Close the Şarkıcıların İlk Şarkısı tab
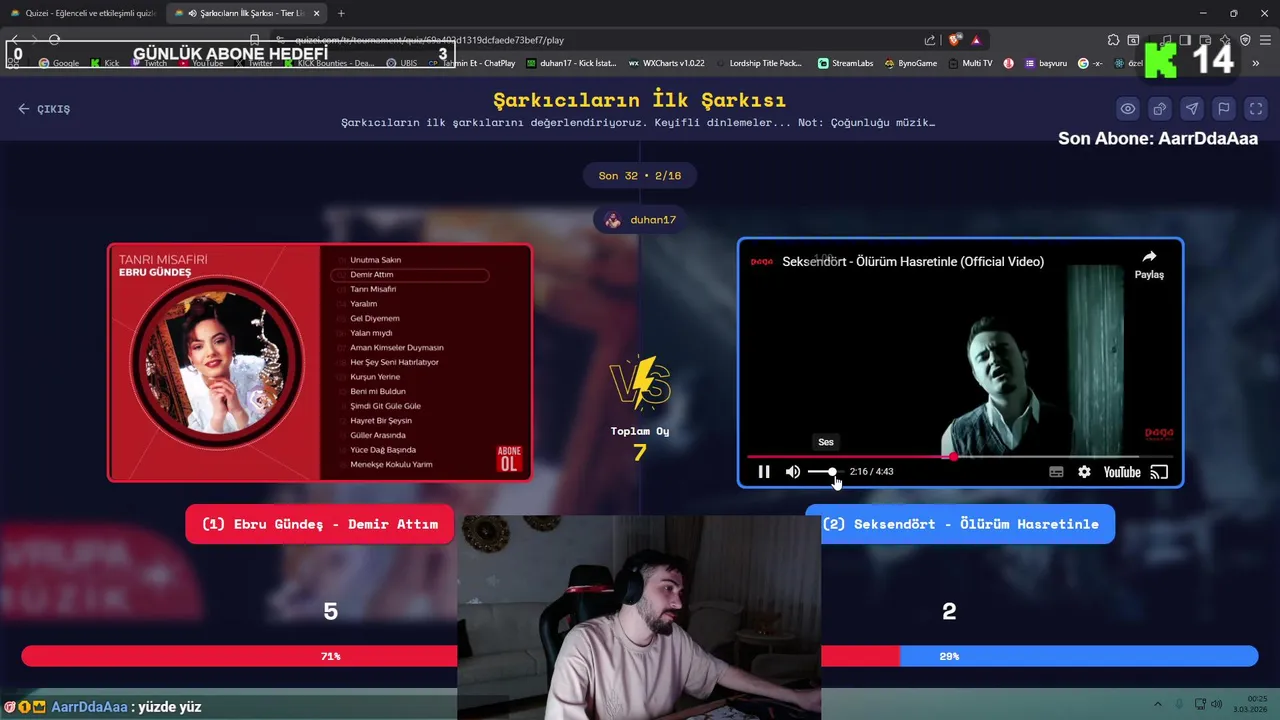This screenshot has width=1280, height=720. pyautogui.click(x=317, y=13)
